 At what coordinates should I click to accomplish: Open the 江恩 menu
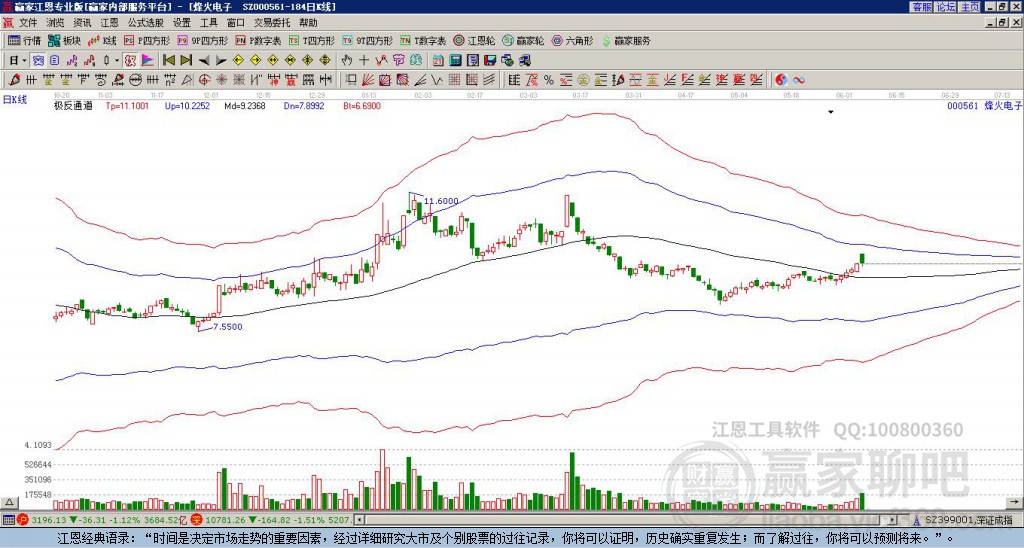tap(109, 23)
